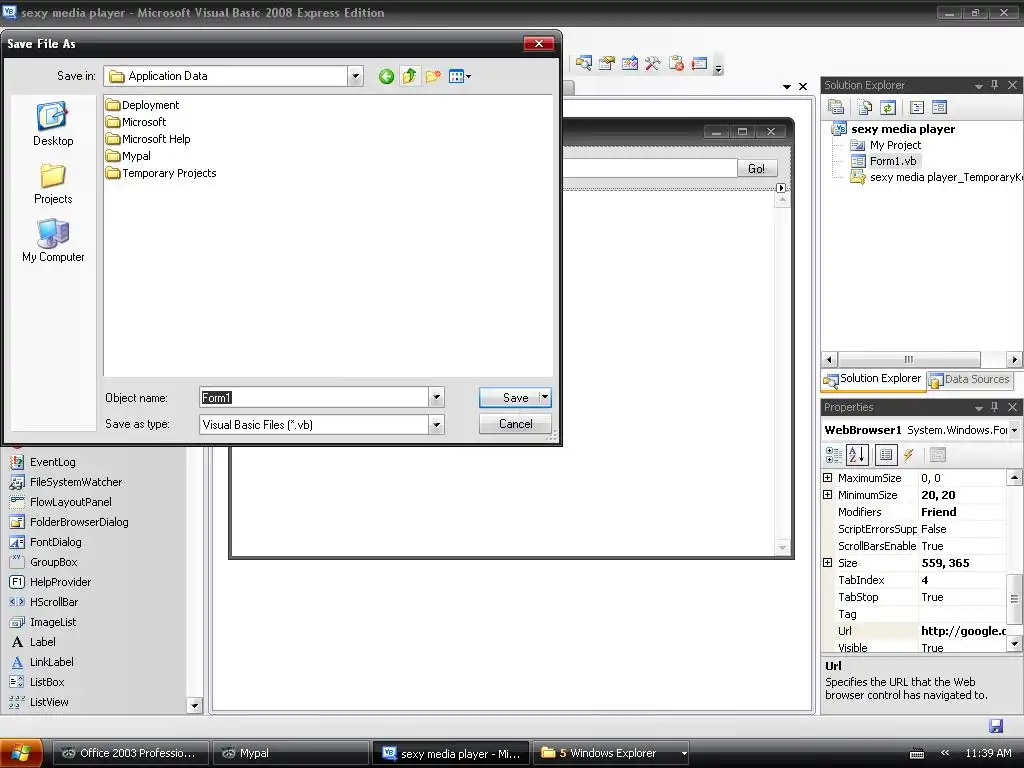Open the Windows Start button
The height and width of the screenshot is (768, 1024).
pyautogui.click(x=21, y=753)
